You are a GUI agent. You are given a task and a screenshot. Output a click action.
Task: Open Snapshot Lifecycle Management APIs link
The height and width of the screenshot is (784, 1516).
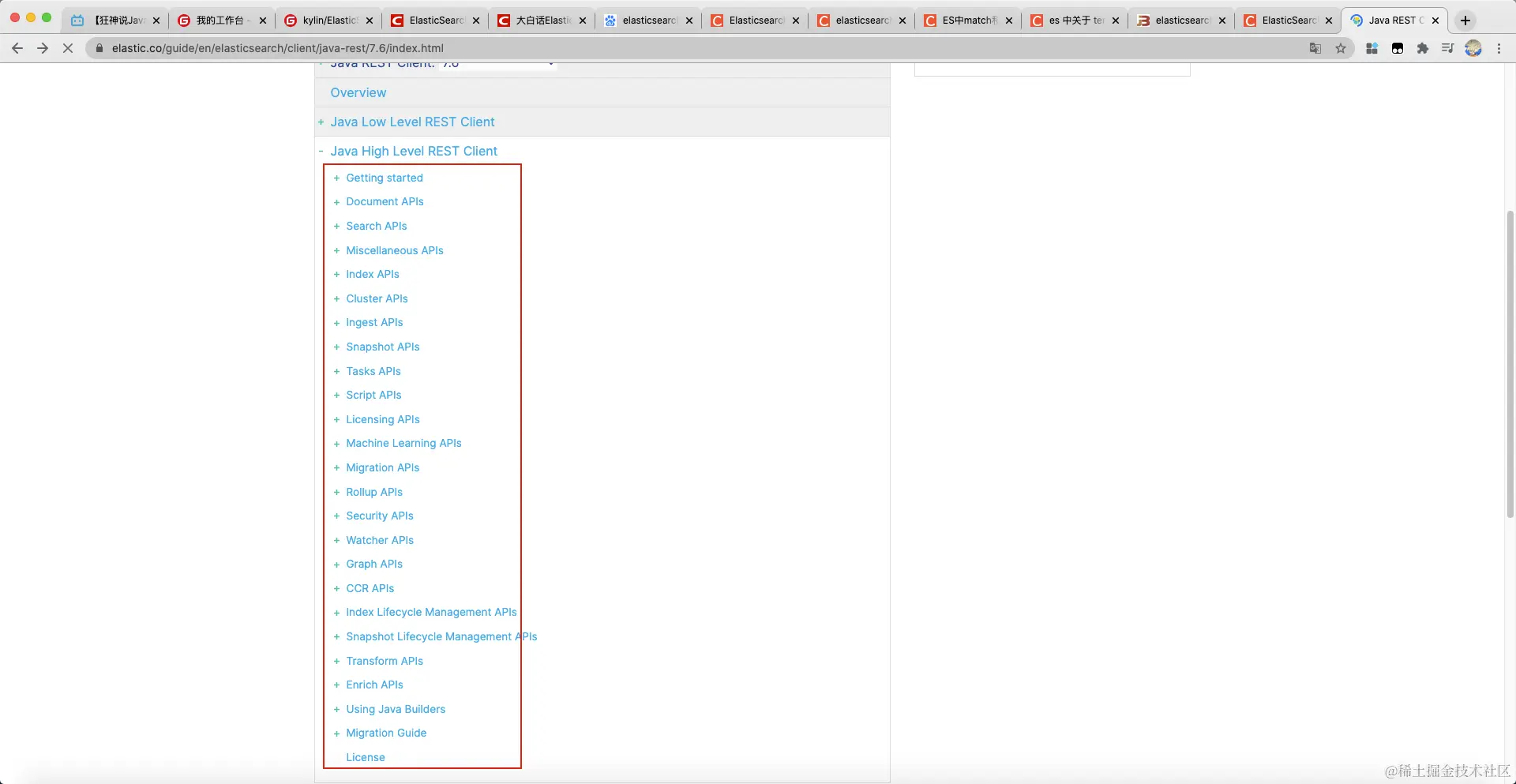441,636
